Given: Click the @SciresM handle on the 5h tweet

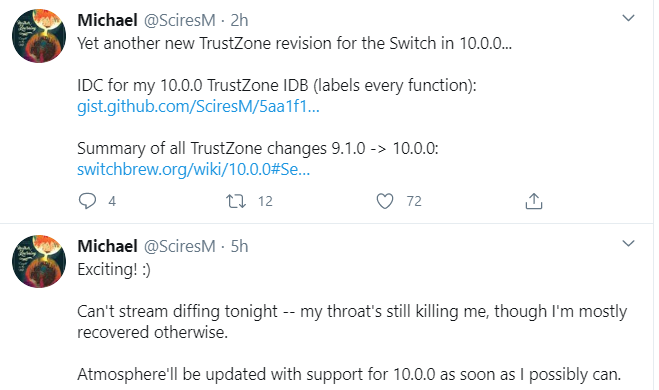Looking at the screenshot, I should (180, 246).
